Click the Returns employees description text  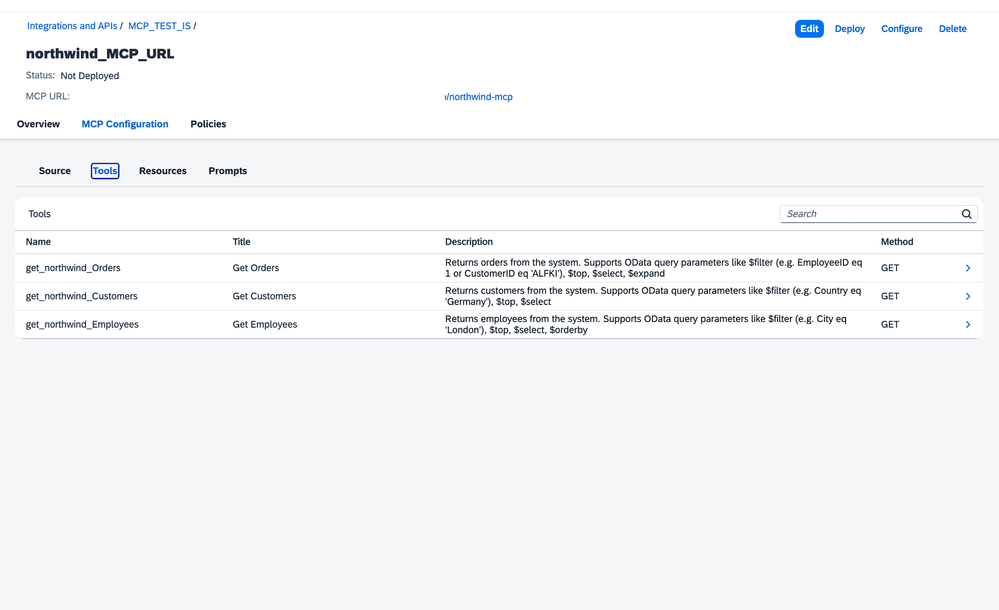click(x=645, y=324)
